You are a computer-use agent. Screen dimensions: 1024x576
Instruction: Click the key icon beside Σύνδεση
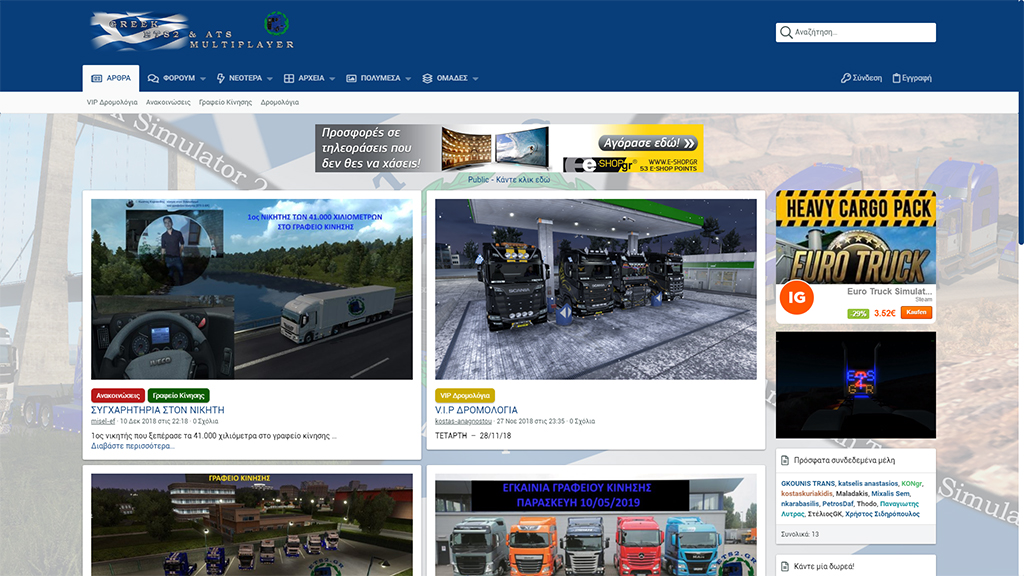click(x=846, y=78)
